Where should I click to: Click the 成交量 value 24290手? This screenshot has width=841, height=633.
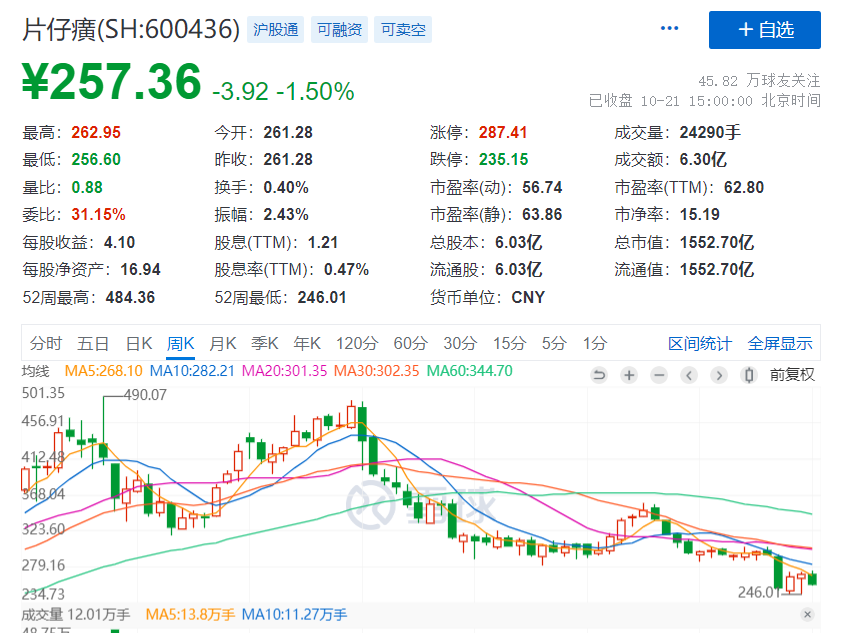coord(710,133)
